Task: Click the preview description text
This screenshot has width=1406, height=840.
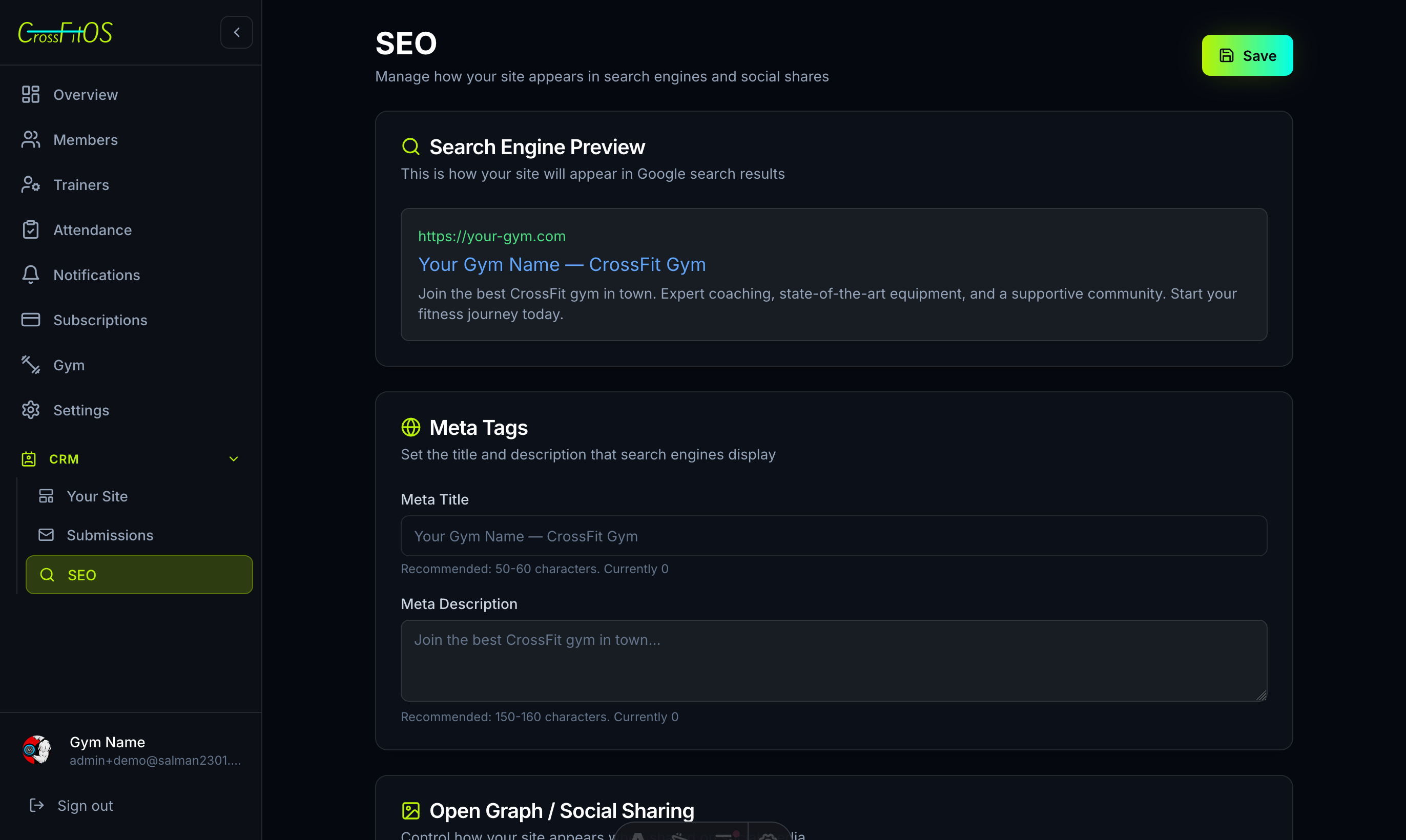Action: 828,303
